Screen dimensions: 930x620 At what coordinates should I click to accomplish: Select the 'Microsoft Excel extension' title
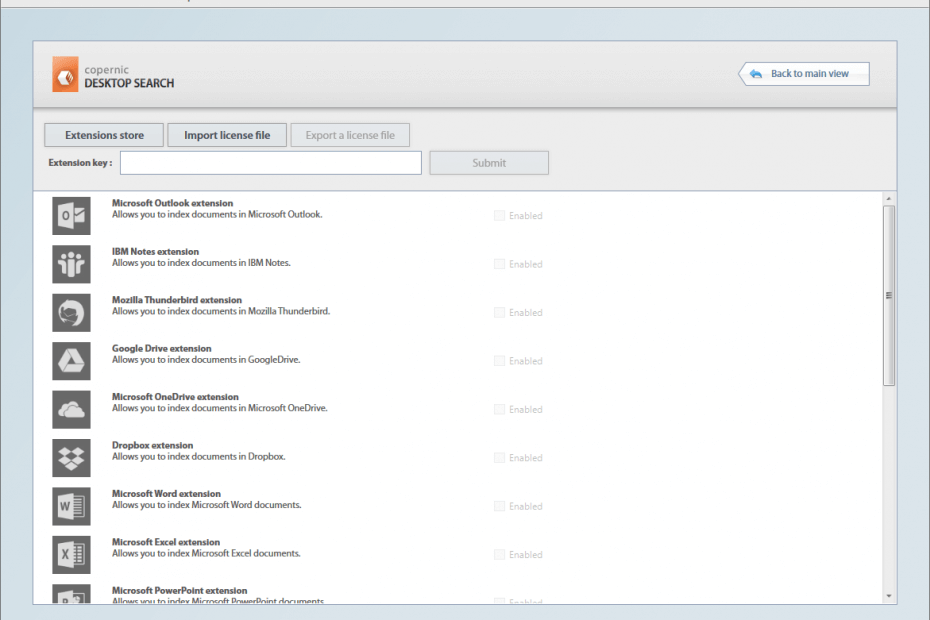coord(166,542)
